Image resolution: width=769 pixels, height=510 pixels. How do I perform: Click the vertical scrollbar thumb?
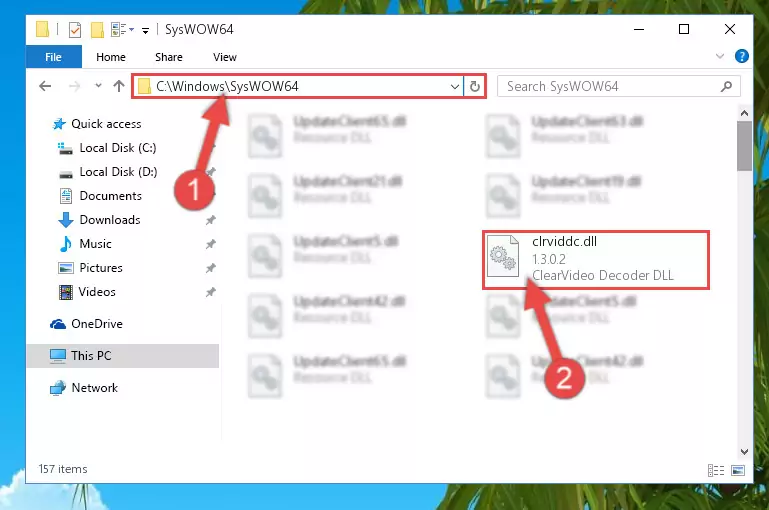pyautogui.click(x=744, y=146)
